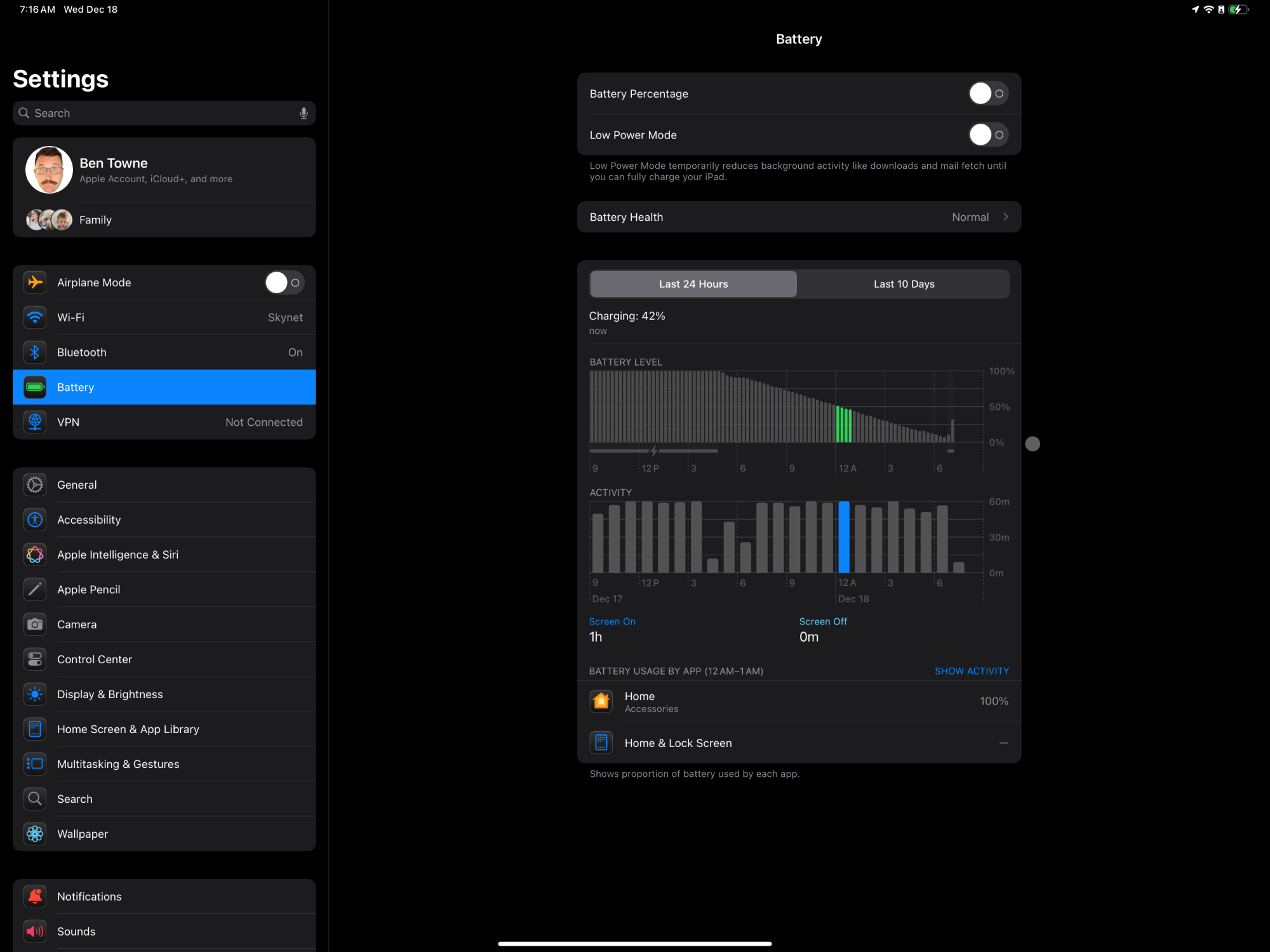1270x952 pixels.
Task: Select the Last 24 Hours tab
Action: 693,284
